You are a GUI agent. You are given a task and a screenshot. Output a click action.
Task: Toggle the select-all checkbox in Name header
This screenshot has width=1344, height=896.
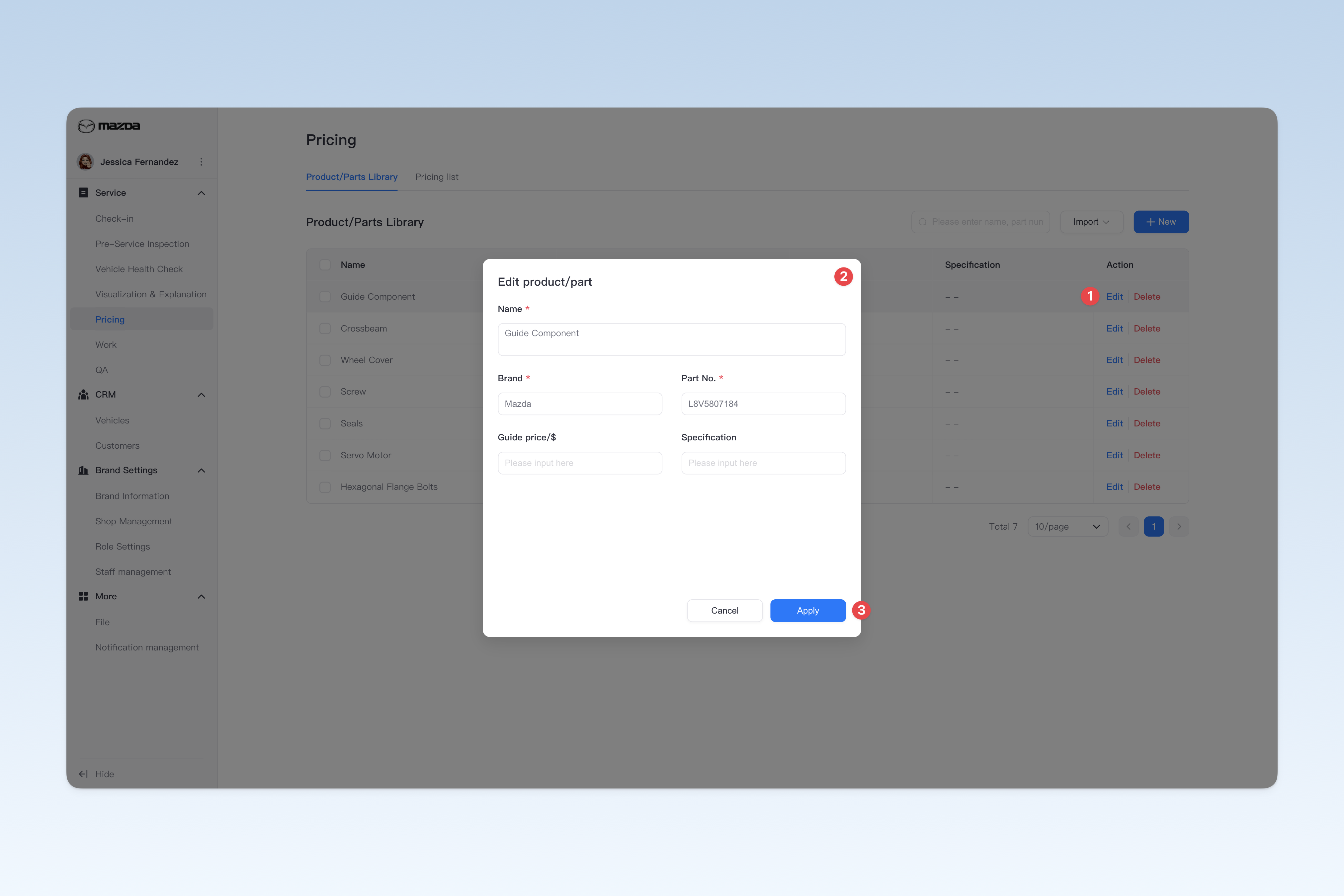(x=325, y=264)
